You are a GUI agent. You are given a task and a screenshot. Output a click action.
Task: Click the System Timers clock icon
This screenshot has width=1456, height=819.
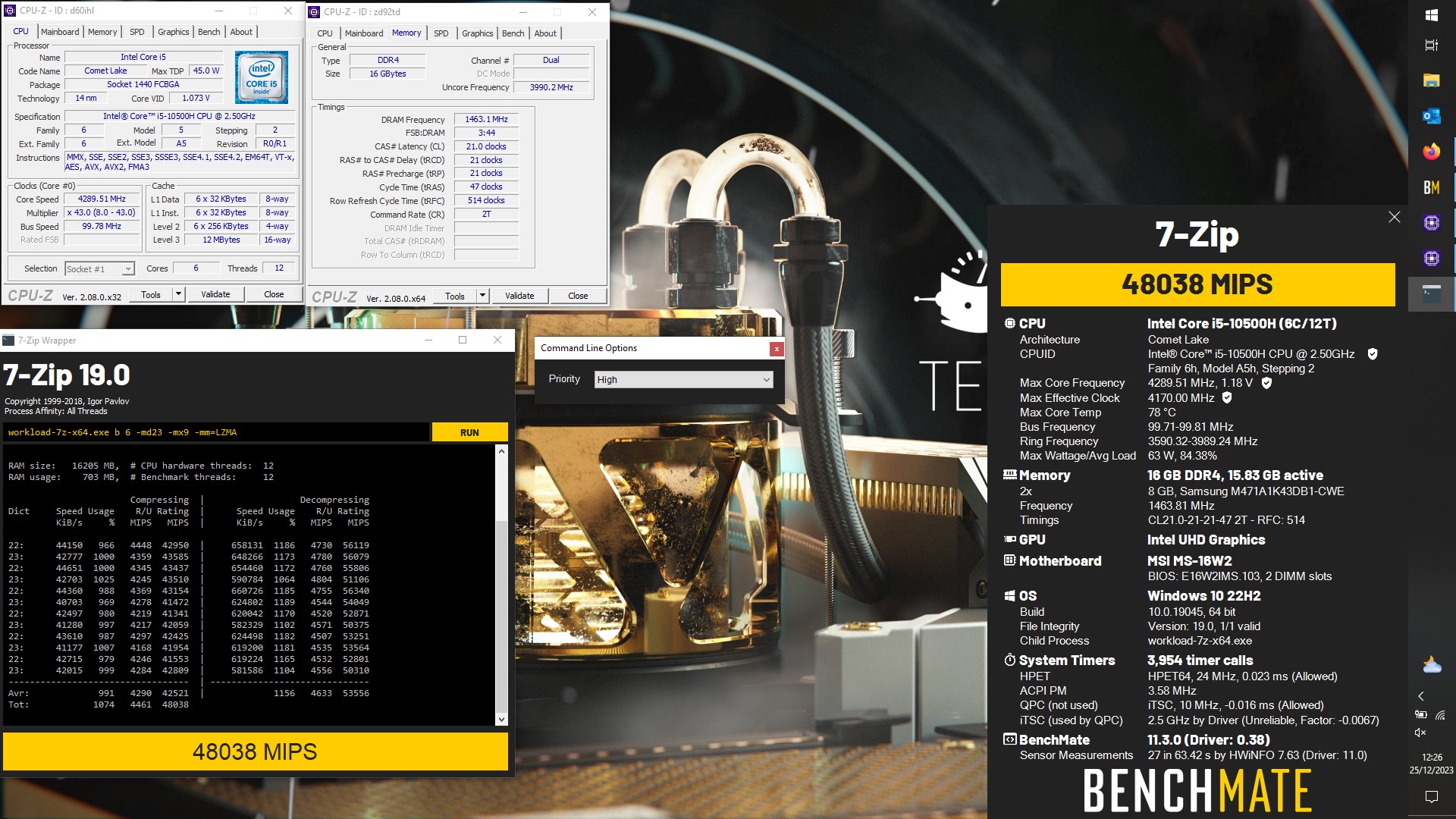1009,660
